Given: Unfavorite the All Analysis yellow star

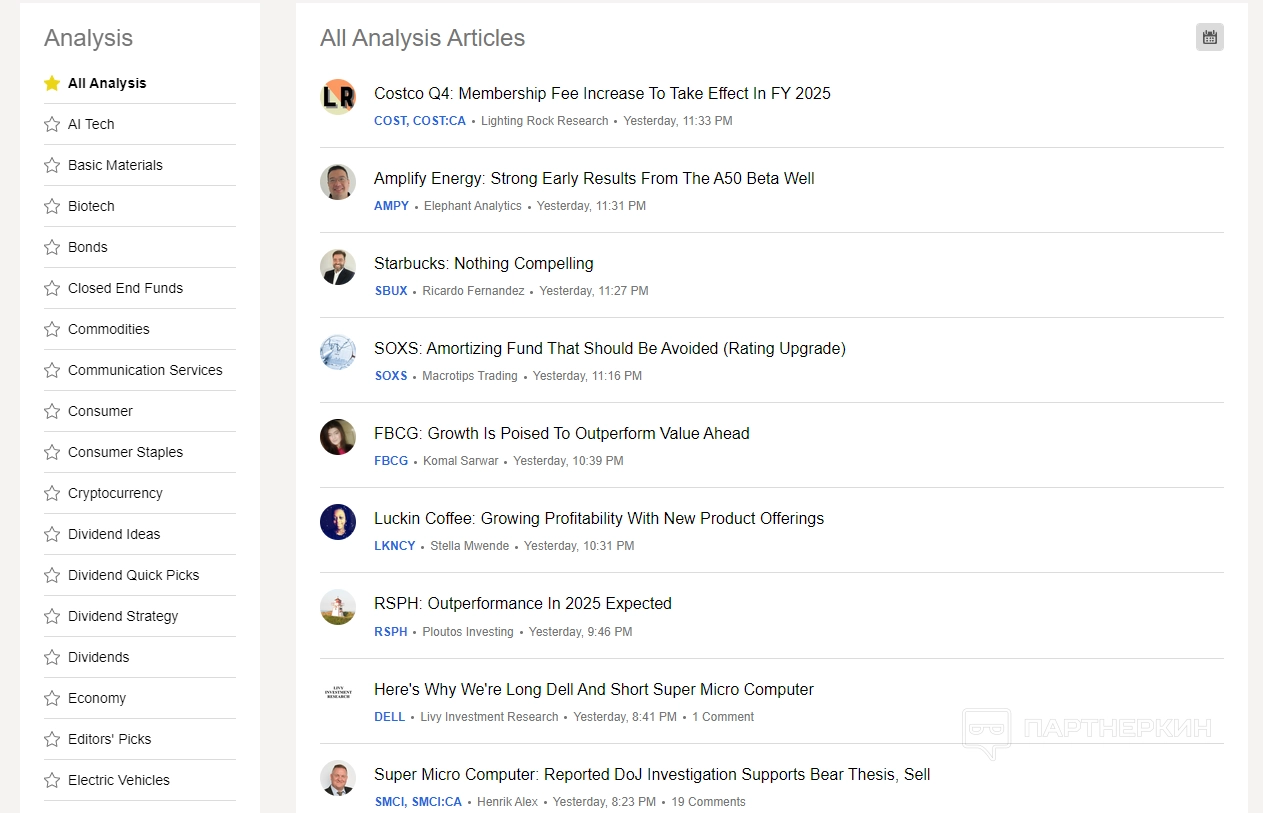Looking at the screenshot, I should (52, 83).
